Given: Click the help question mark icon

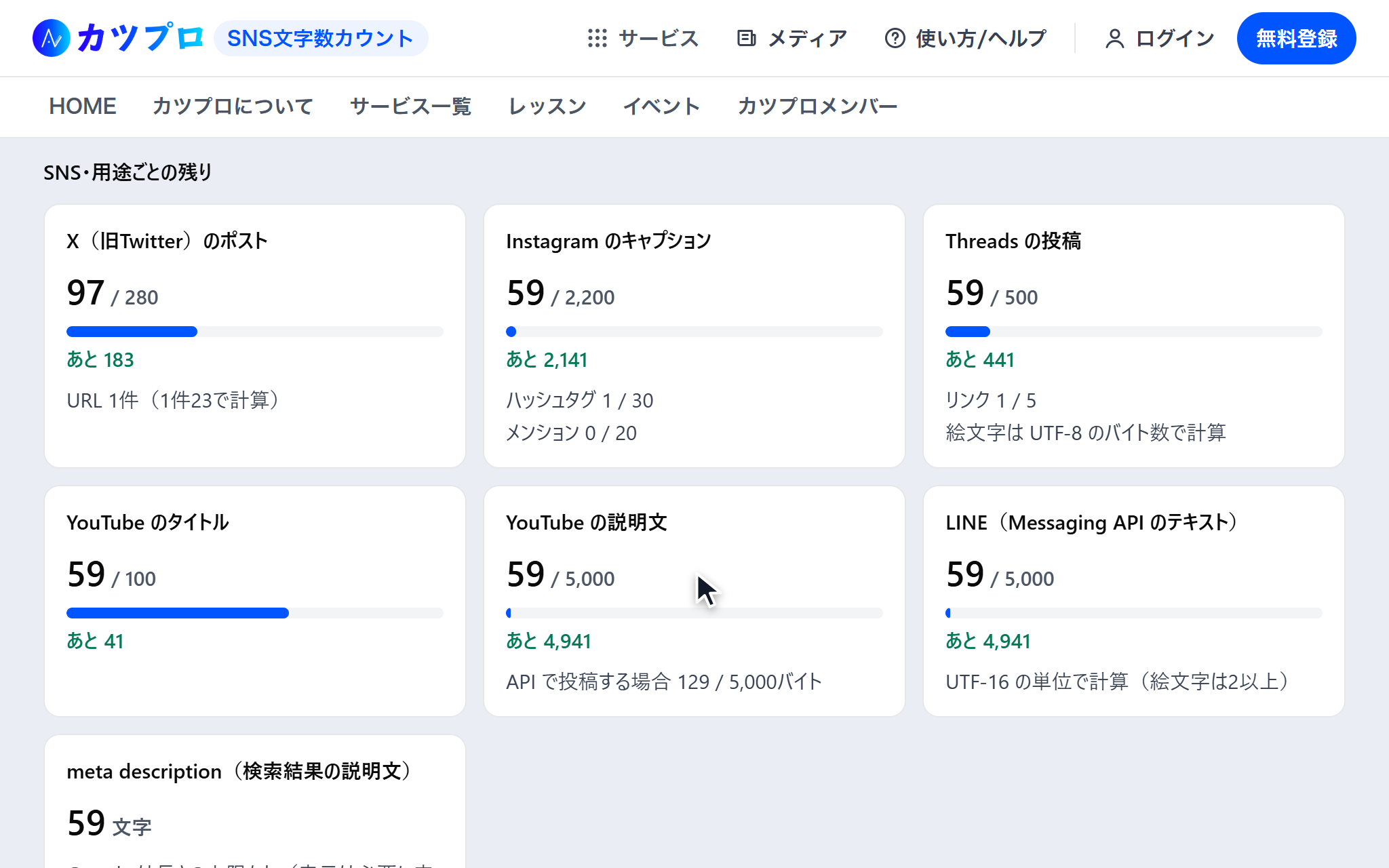Looking at the screenshot, I should (895, 38).
